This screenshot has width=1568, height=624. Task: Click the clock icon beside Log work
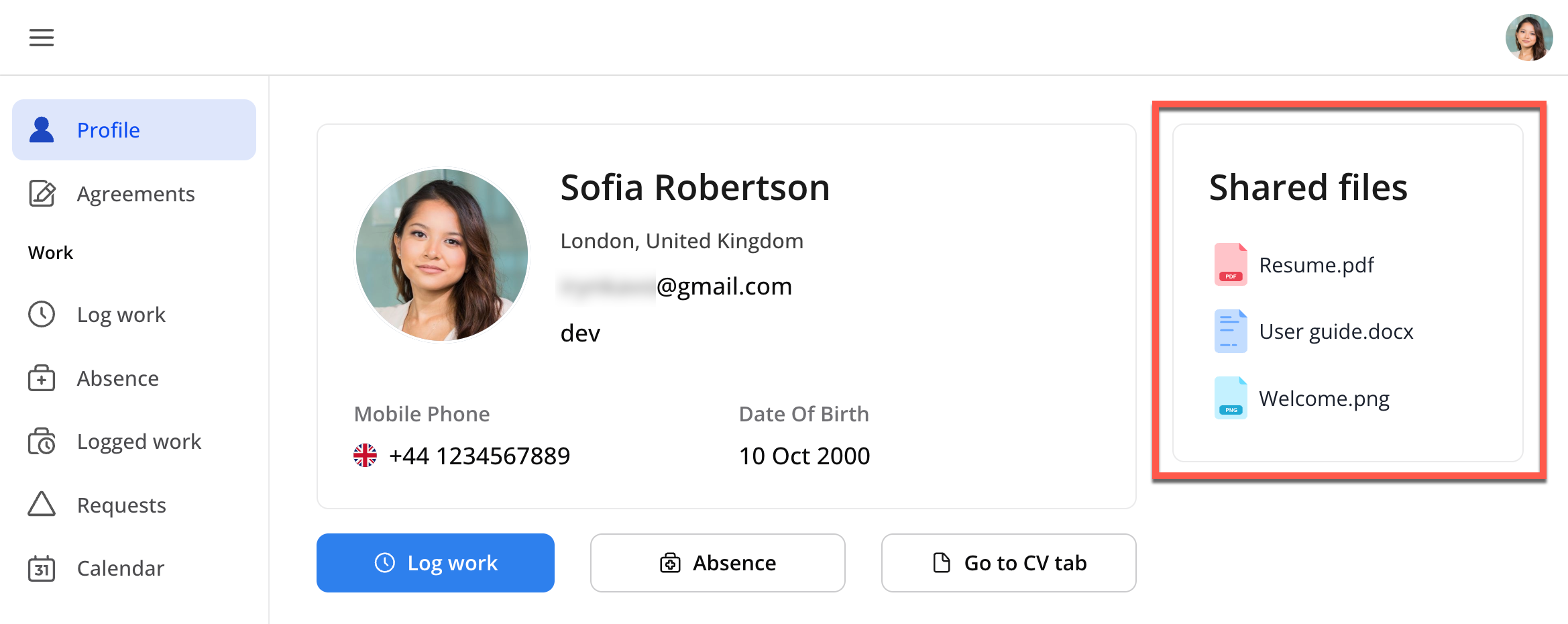coord(42,315)
